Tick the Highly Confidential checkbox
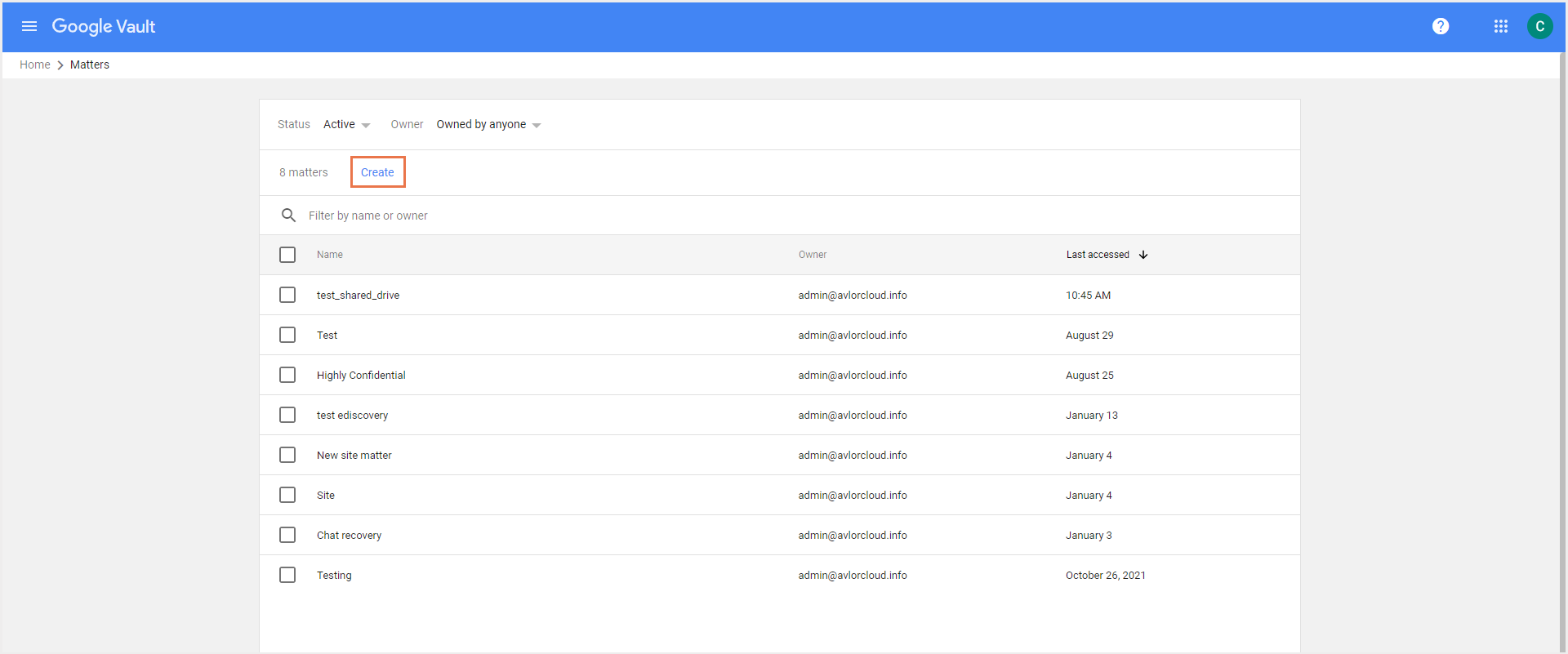This screenshot has width=1568, height=654. tap(287, 375)
